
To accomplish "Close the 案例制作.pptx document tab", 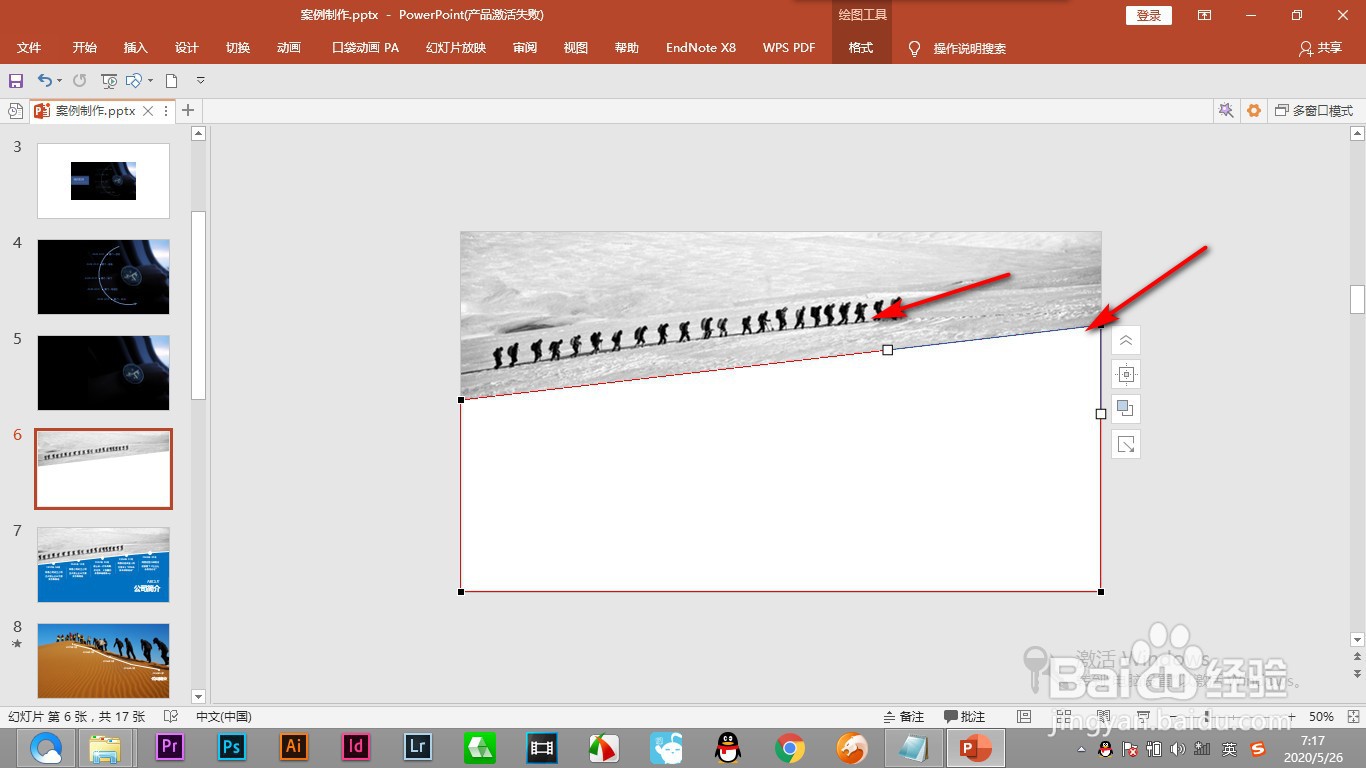I will 148,111.
